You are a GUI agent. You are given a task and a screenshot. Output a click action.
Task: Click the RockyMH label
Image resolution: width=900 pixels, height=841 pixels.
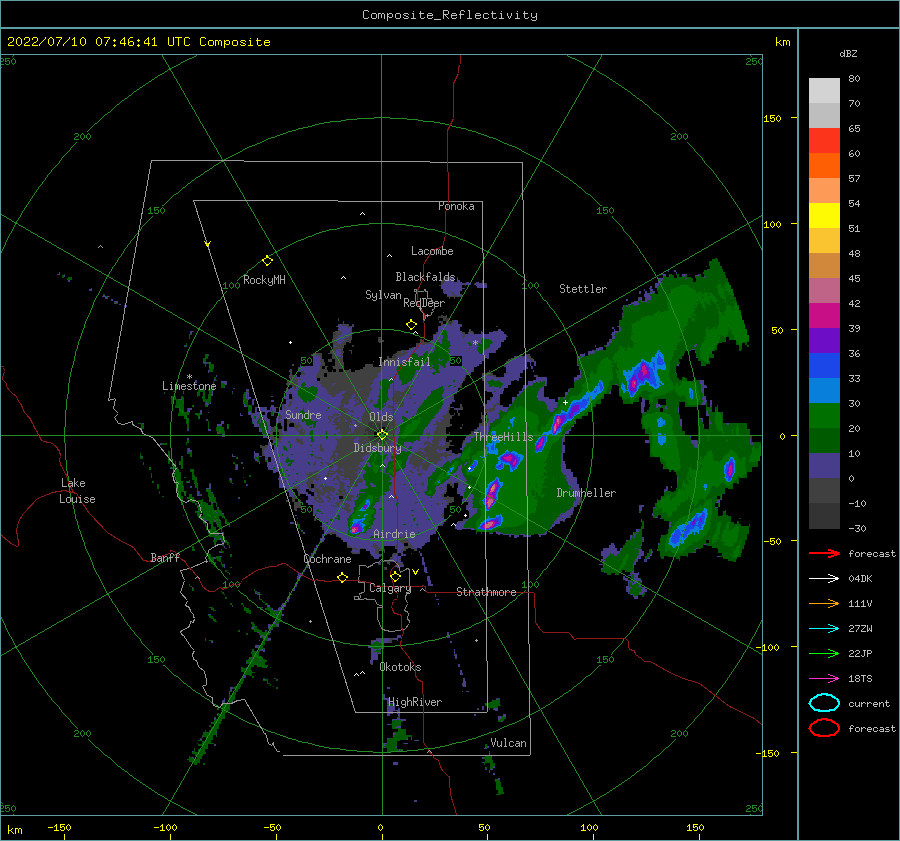click(264, 280)
